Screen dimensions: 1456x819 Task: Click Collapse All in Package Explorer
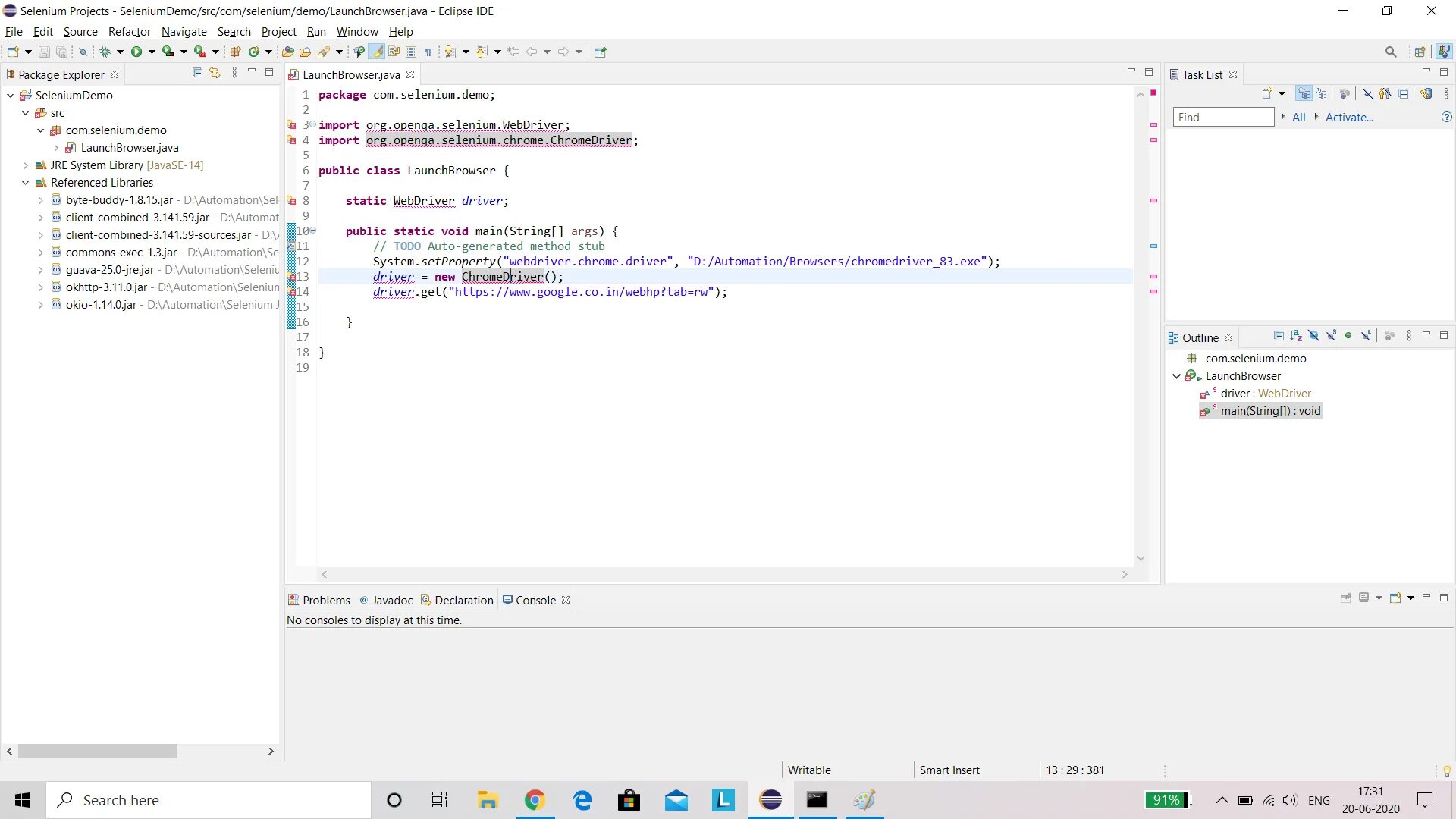(197, 73)
